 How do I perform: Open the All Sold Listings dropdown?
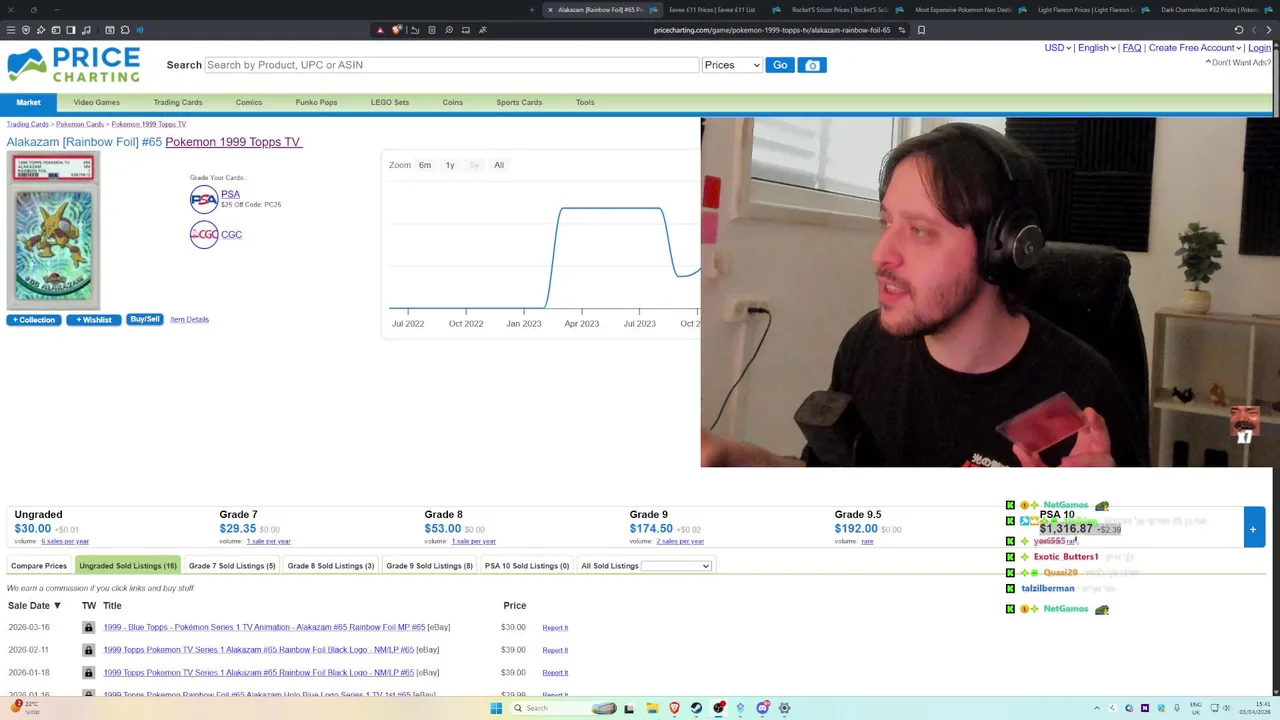point(676,566)
